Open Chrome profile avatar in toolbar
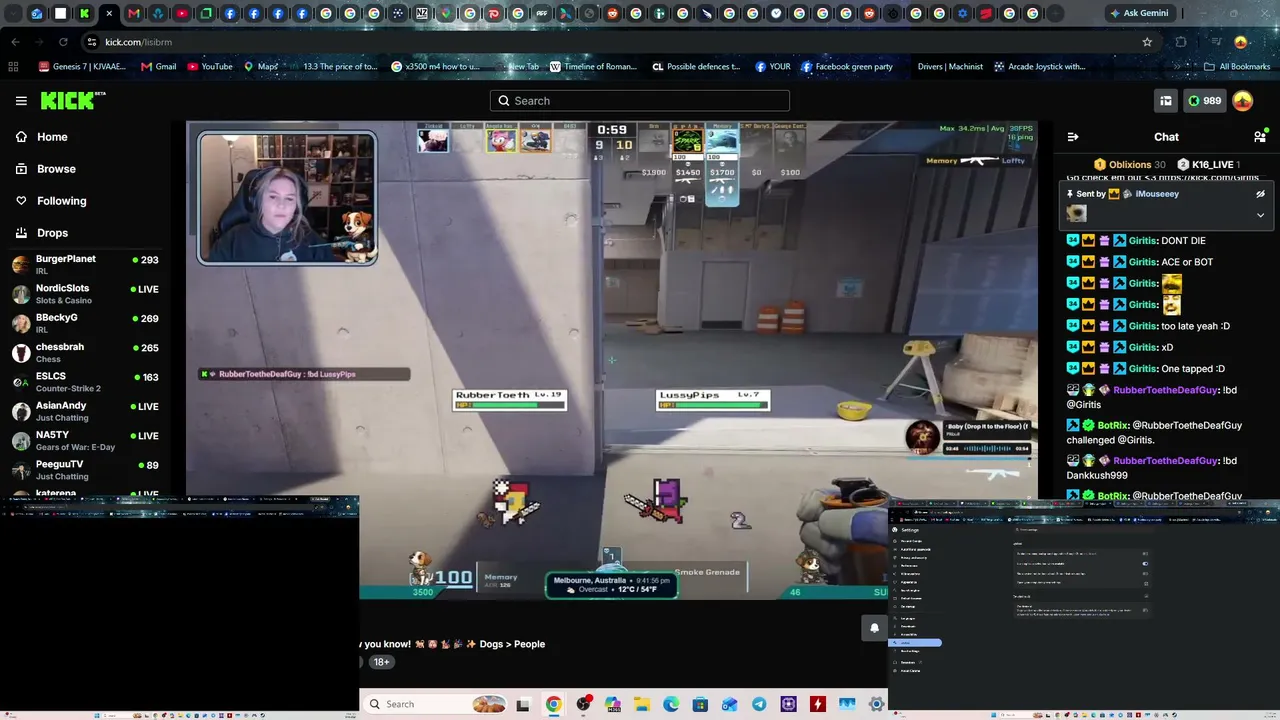Screen dimensions: 1280x720 (1241, 42)
